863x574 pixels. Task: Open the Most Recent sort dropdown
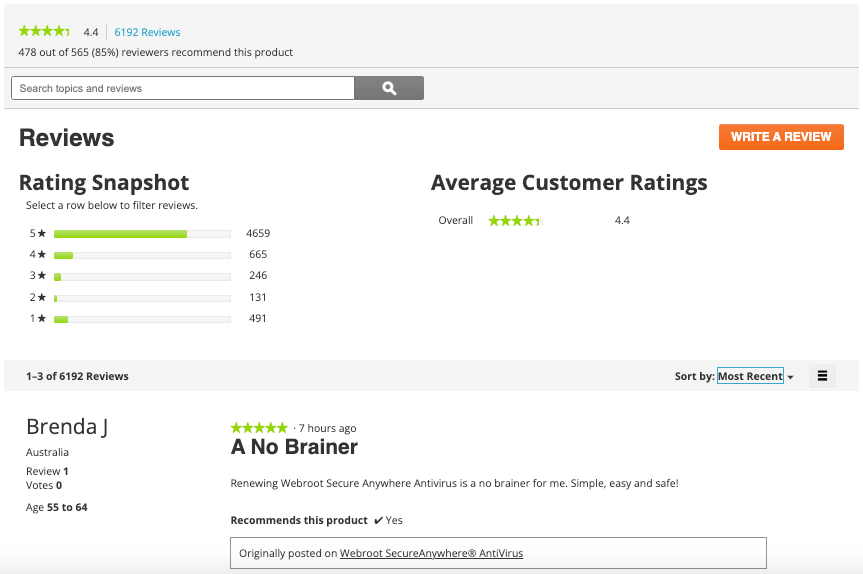point(750,376)
